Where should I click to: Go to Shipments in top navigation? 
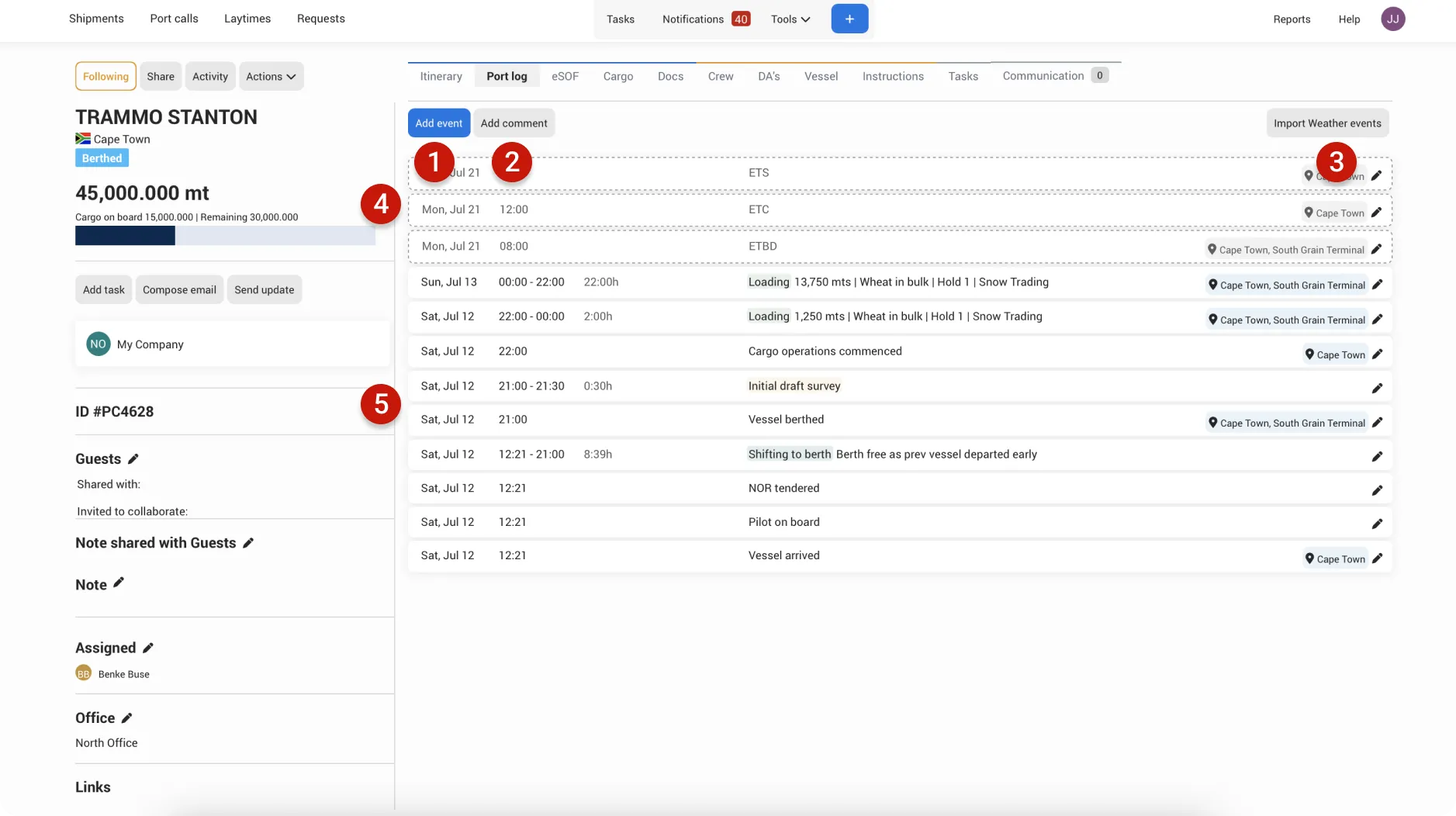click(x=96, y=19)
